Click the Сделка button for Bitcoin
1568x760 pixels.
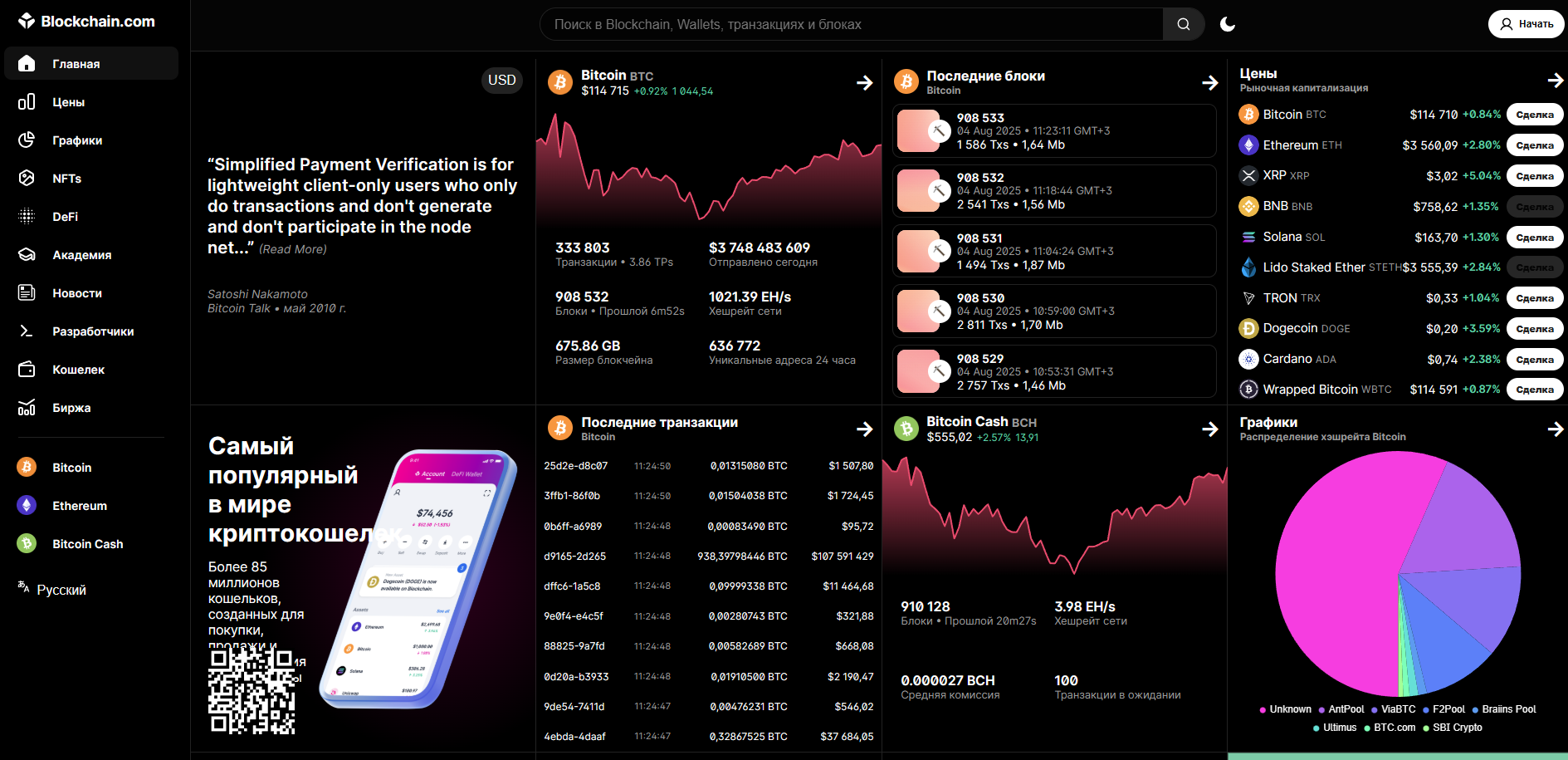(1535, 115)
